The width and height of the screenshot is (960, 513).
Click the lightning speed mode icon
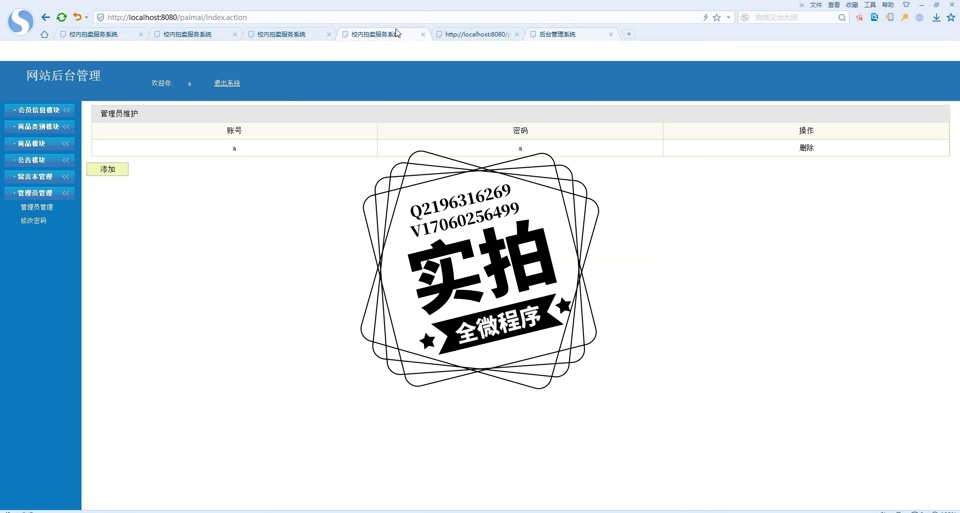705,17
